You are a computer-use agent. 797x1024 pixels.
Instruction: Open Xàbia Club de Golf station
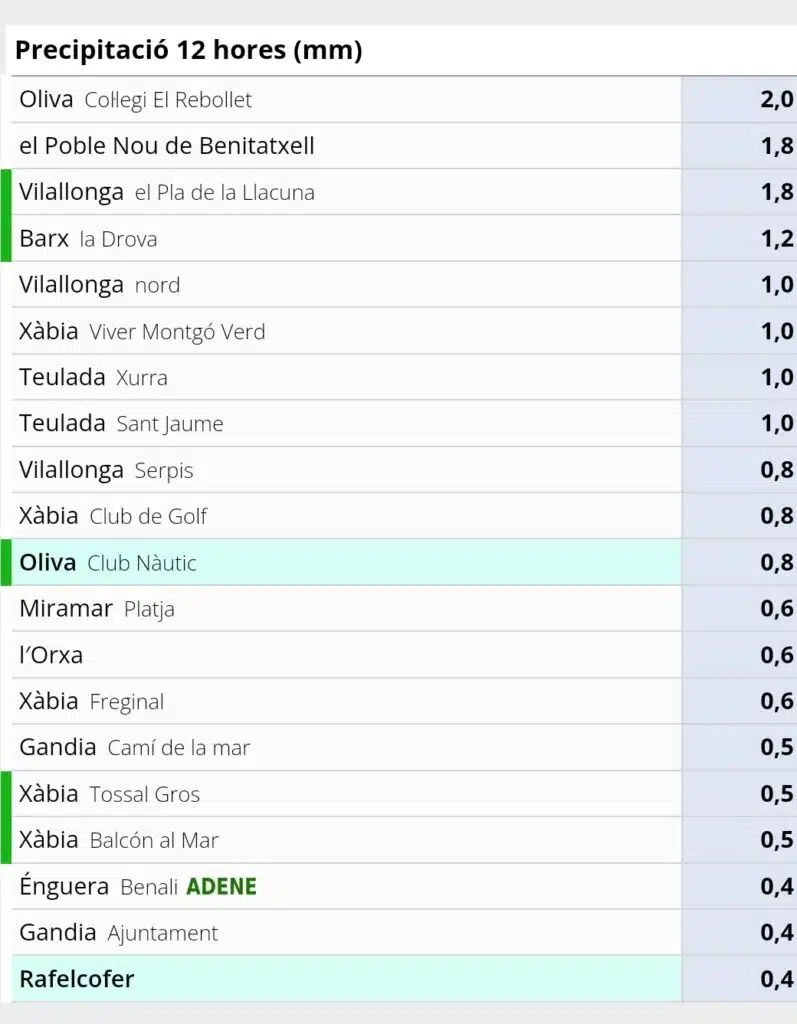pyautogui.click(x=404, y=517)
